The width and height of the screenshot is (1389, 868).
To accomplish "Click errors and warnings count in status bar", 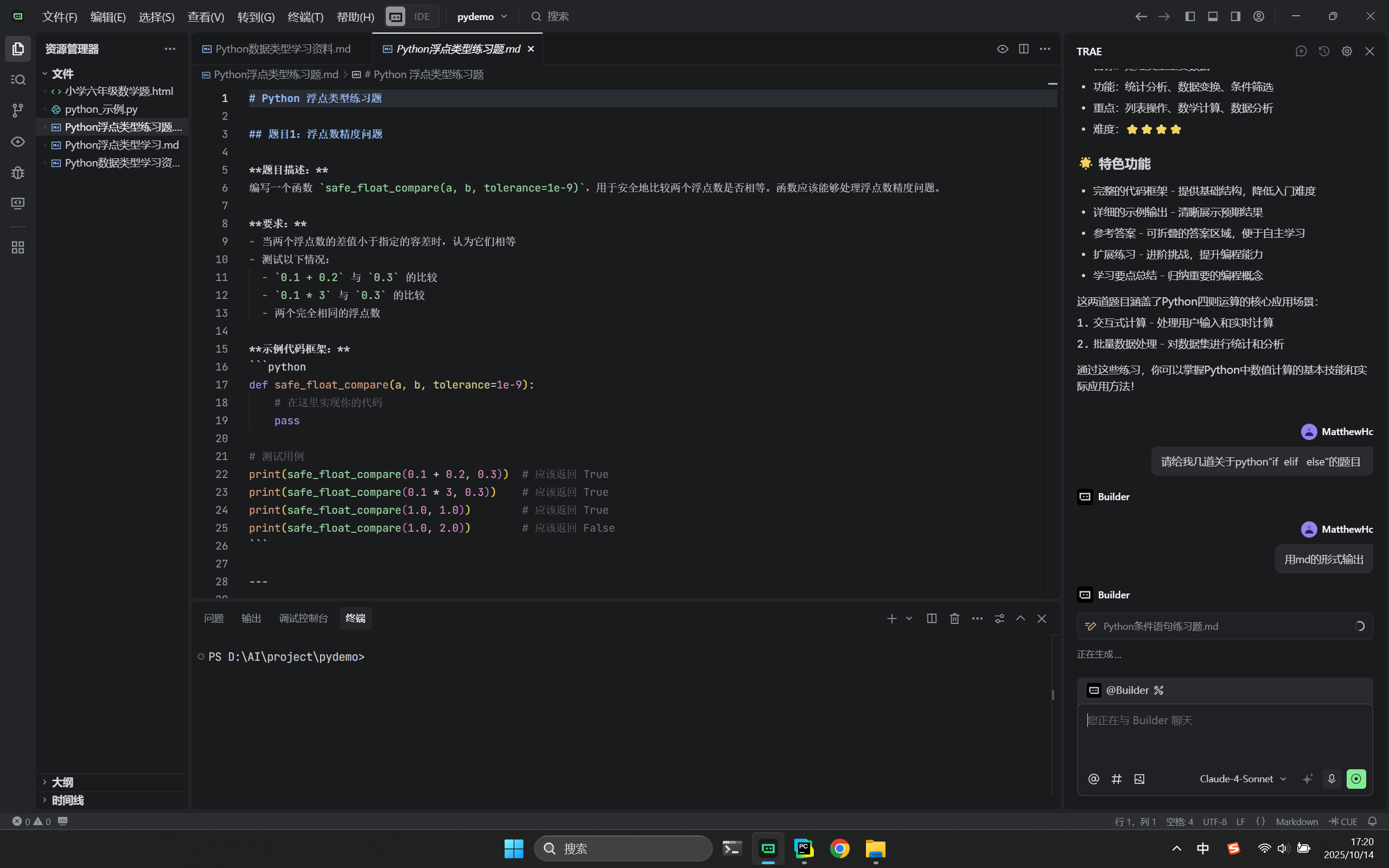I will [x=31, y=821].
